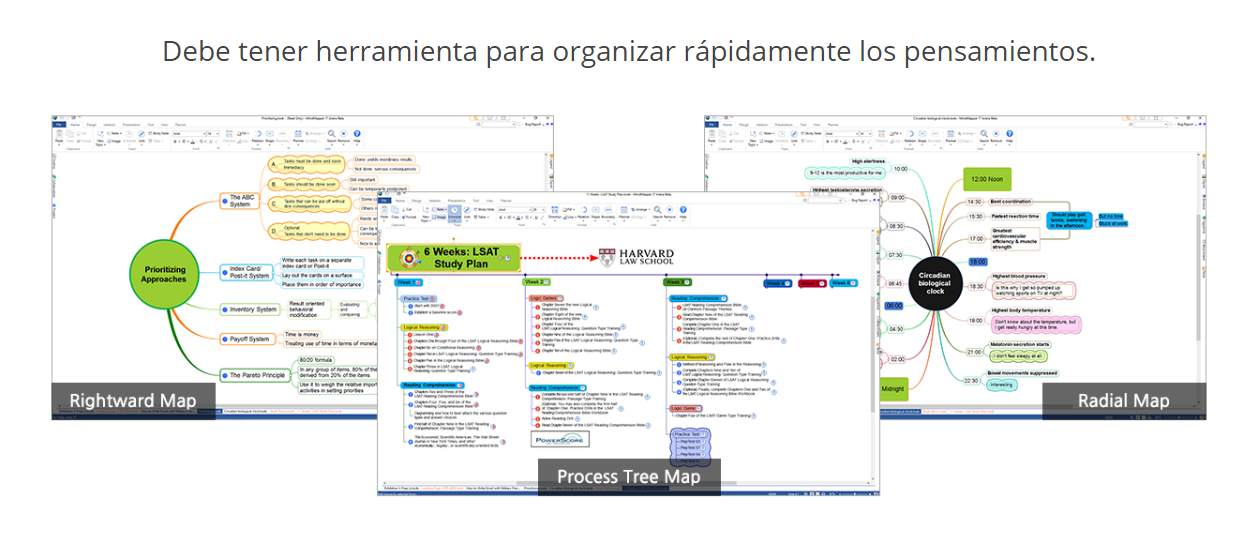Click the Search magnifier icon in Rightward Map ribbon

(331, 134)
